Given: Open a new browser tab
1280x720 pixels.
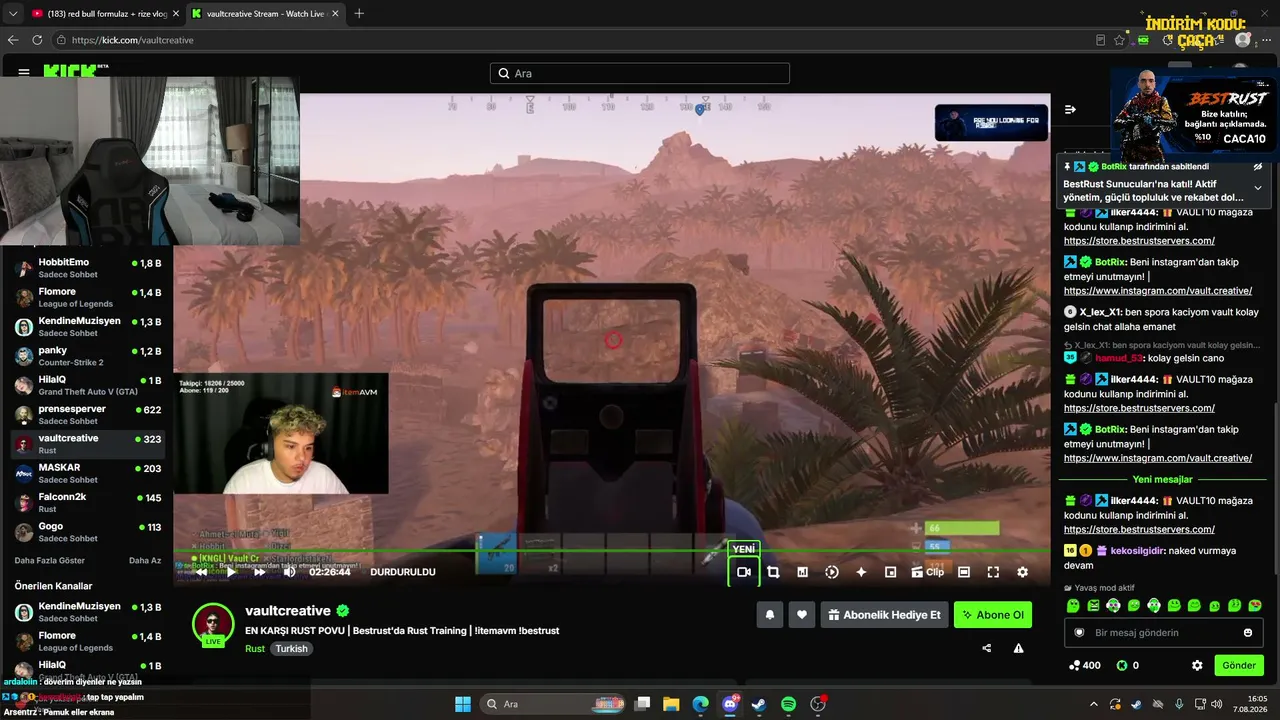Looking at the screenshot, I should pos(359,14).
